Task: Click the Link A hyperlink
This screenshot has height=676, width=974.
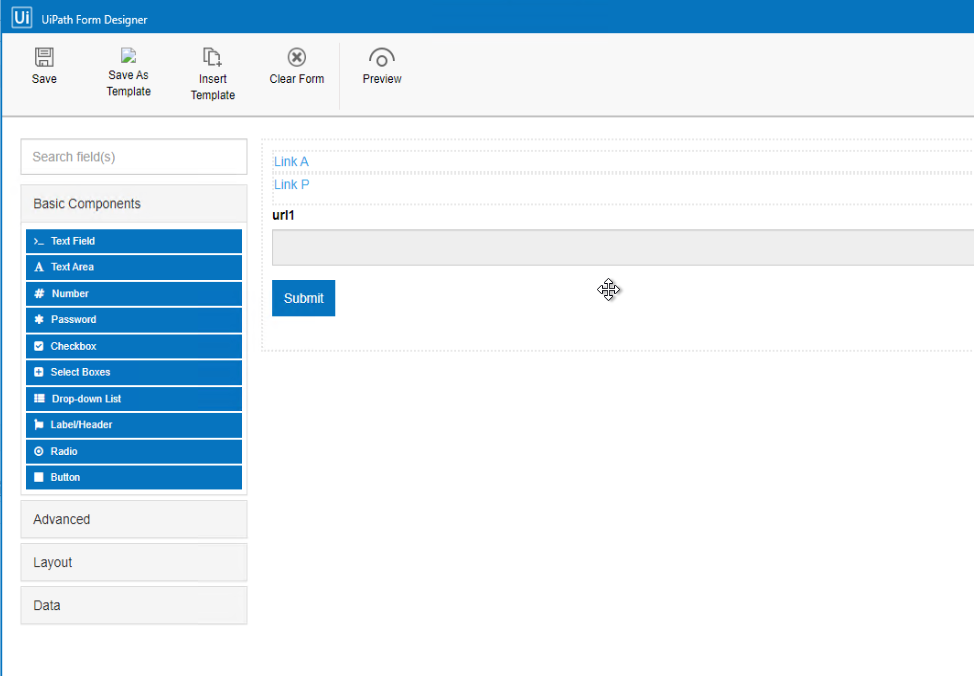Action: point(291,162)
